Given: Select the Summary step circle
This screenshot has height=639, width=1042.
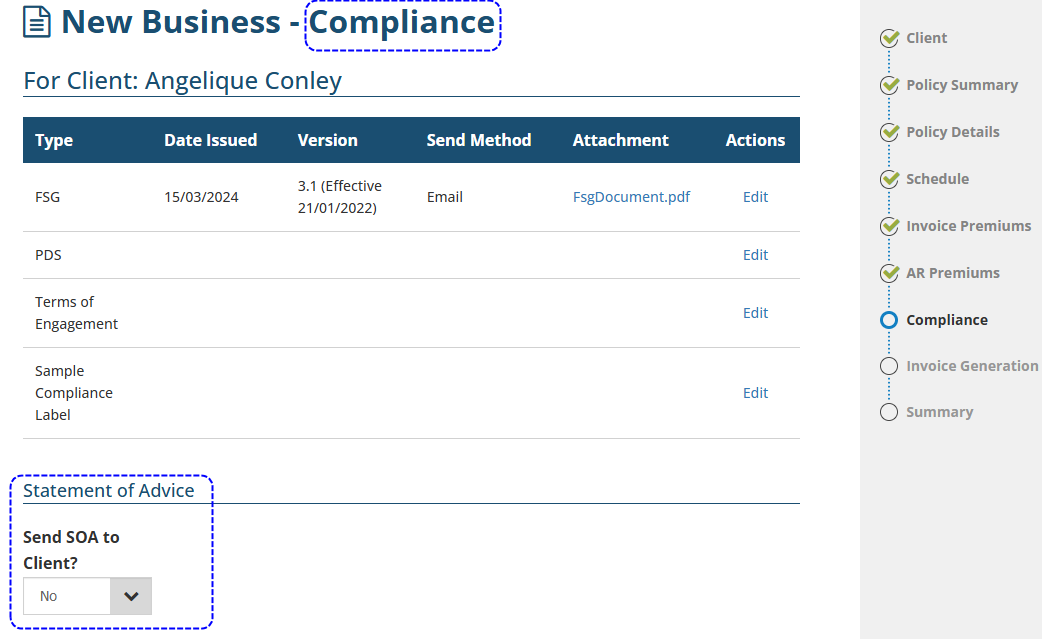Looking at the screenshot, I should [x=889, y=412].
